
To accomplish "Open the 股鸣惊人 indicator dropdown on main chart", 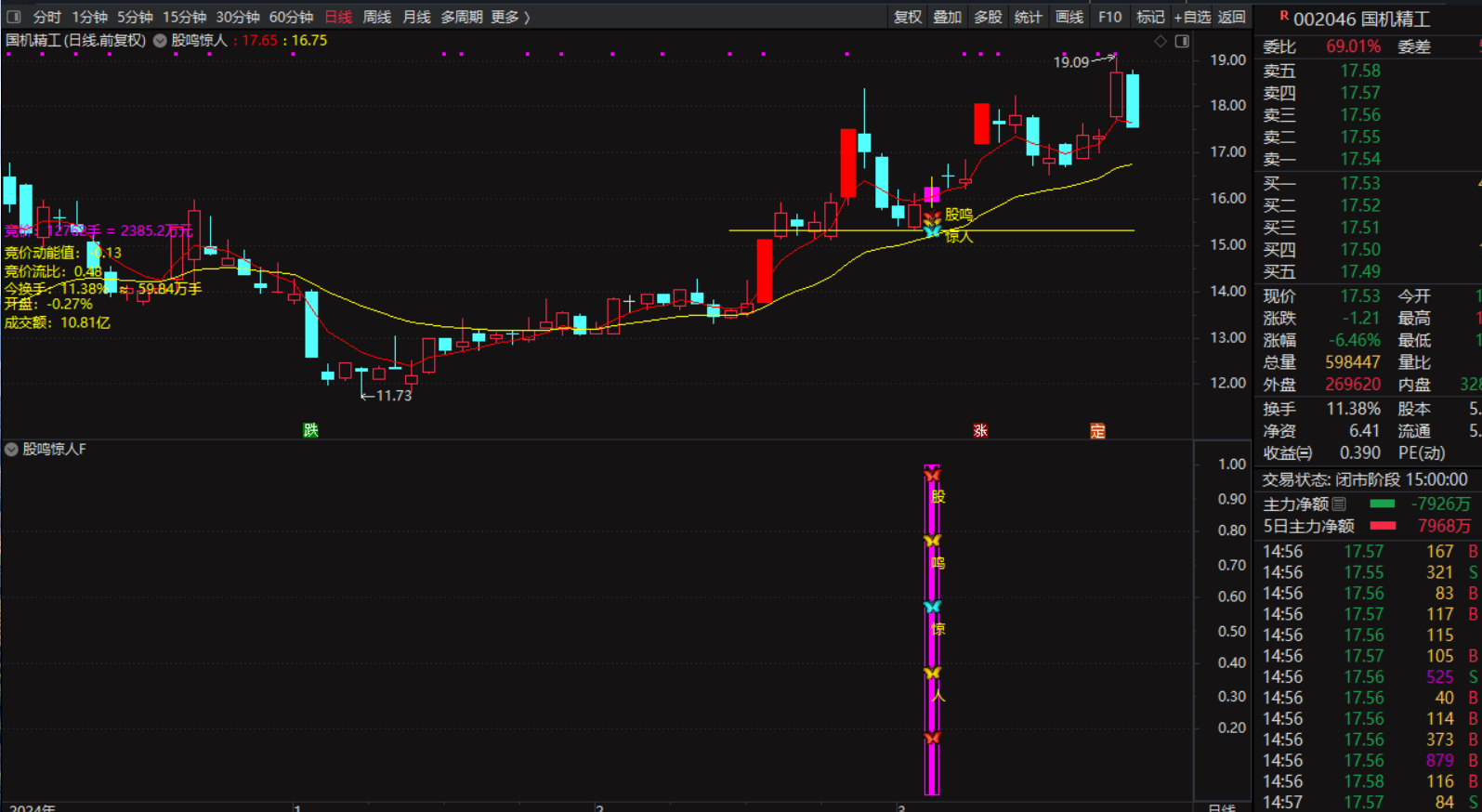I will click(x=160, y=41).
